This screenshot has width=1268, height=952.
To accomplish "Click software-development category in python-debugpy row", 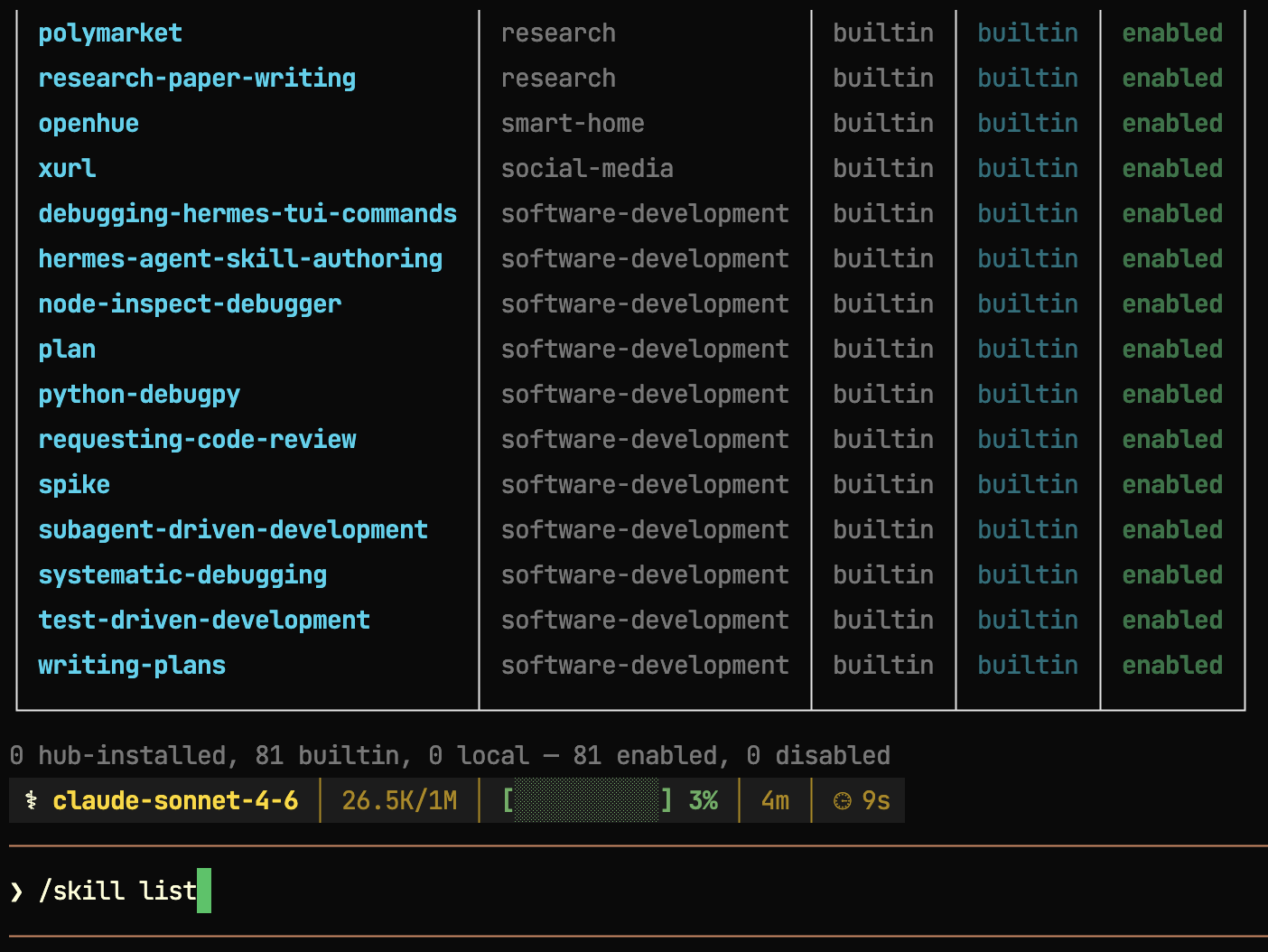I will point(645,395).
